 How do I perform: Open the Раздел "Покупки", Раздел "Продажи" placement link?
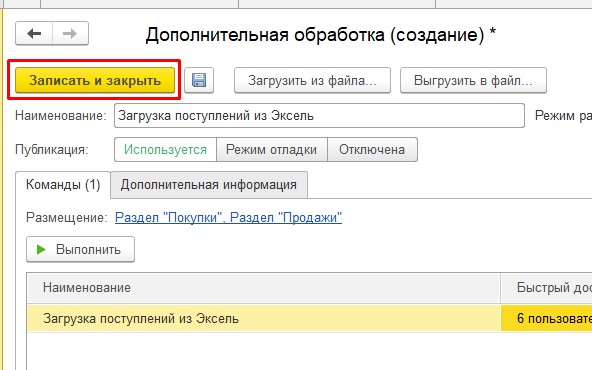point(228,217)
